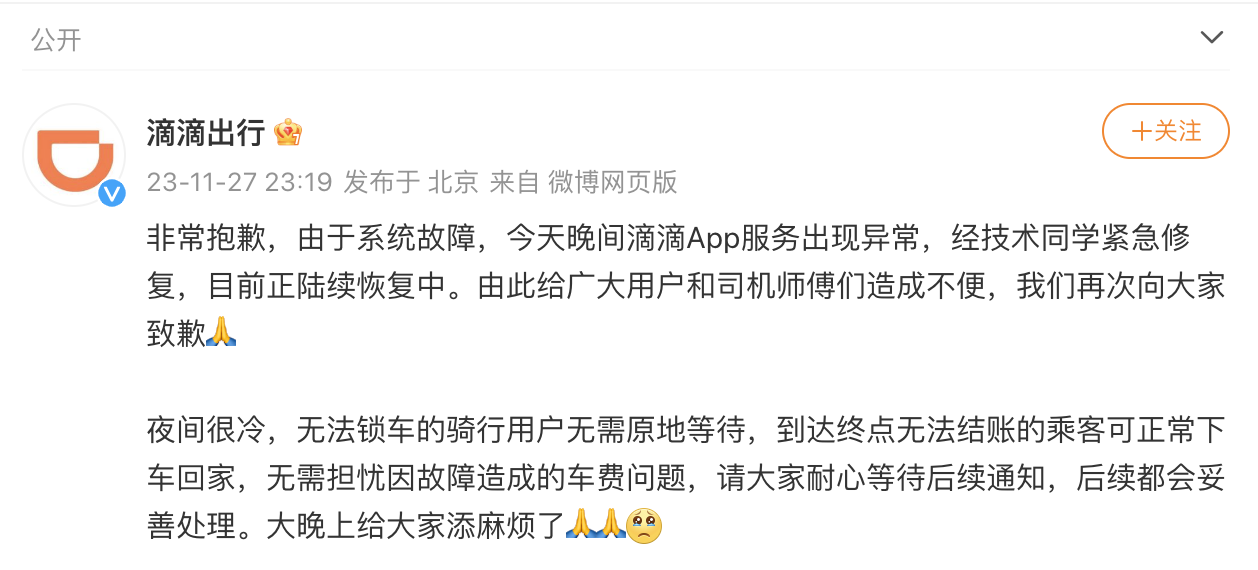Click the paragraph starting with 非常抱歉
Viewport: 1258px width, 570px height.
click(686, 286)
